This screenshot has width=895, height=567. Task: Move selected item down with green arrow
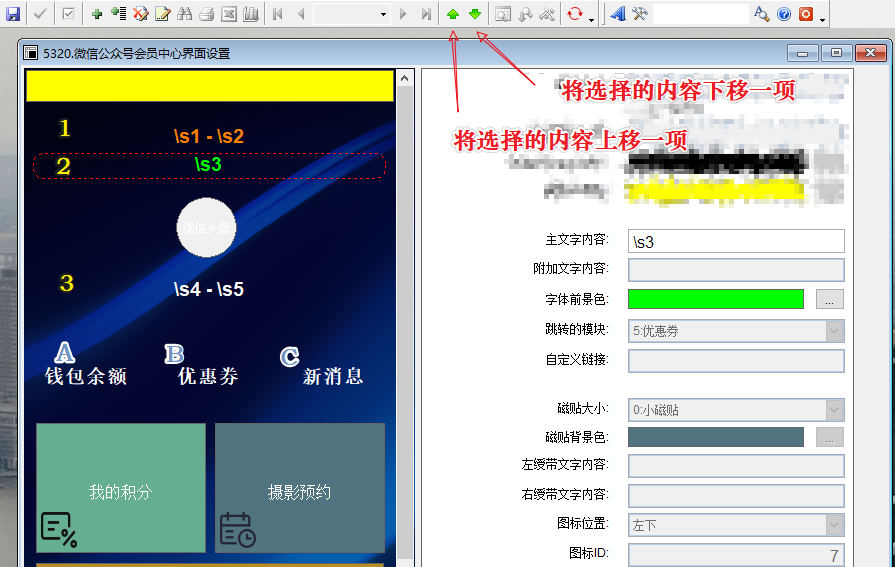point(475,14)
